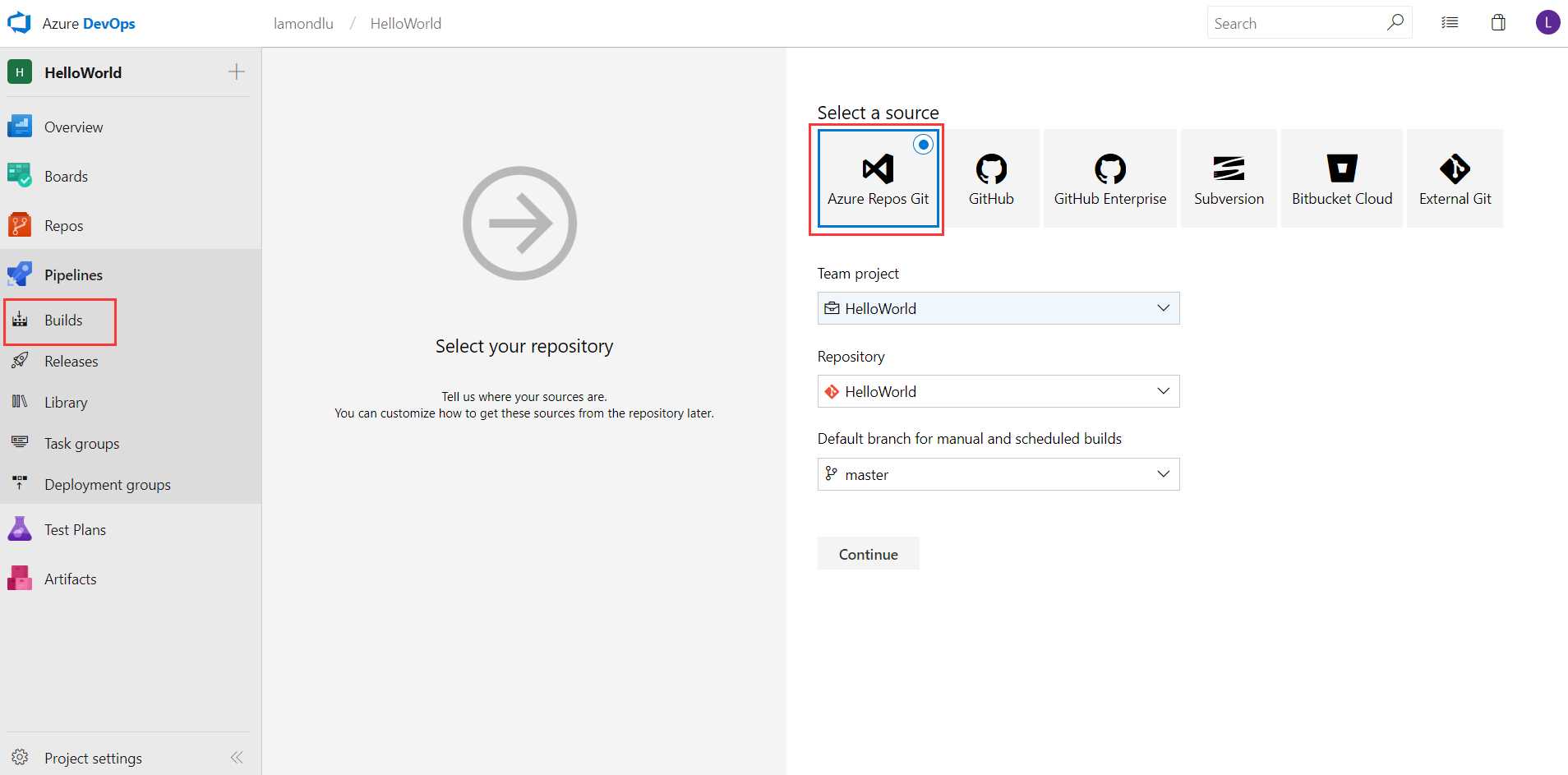Open the user avatar L menu
Image resolution: width=1568 pixels, height=775 pixels.
pyautogui.click(x=1547, y=22)
